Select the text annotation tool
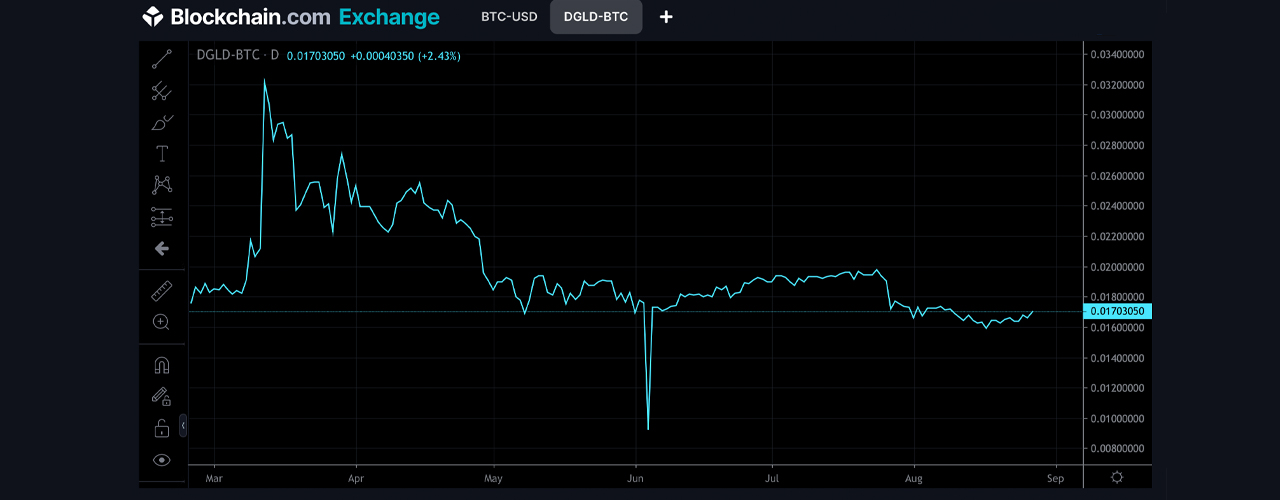This screenshot has width=1280, height=500. coord(161,154)
